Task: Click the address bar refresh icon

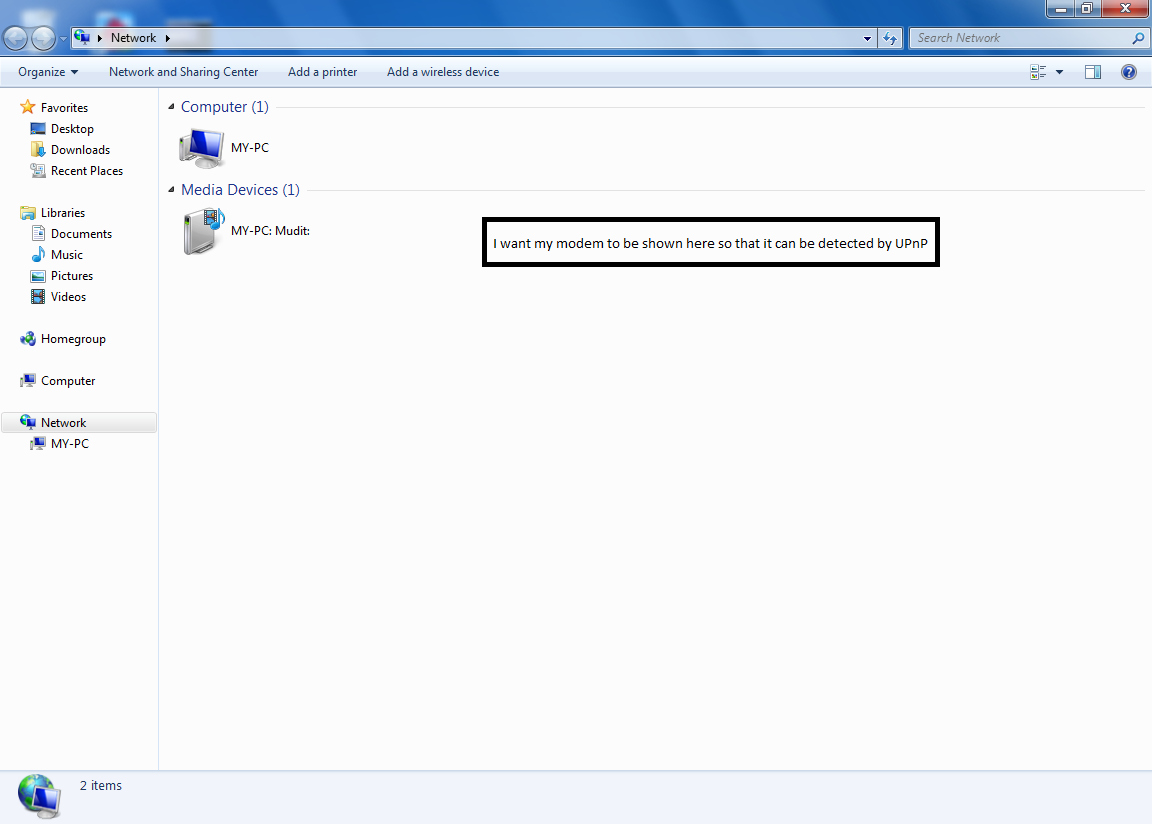Action: tap(890, 38)
